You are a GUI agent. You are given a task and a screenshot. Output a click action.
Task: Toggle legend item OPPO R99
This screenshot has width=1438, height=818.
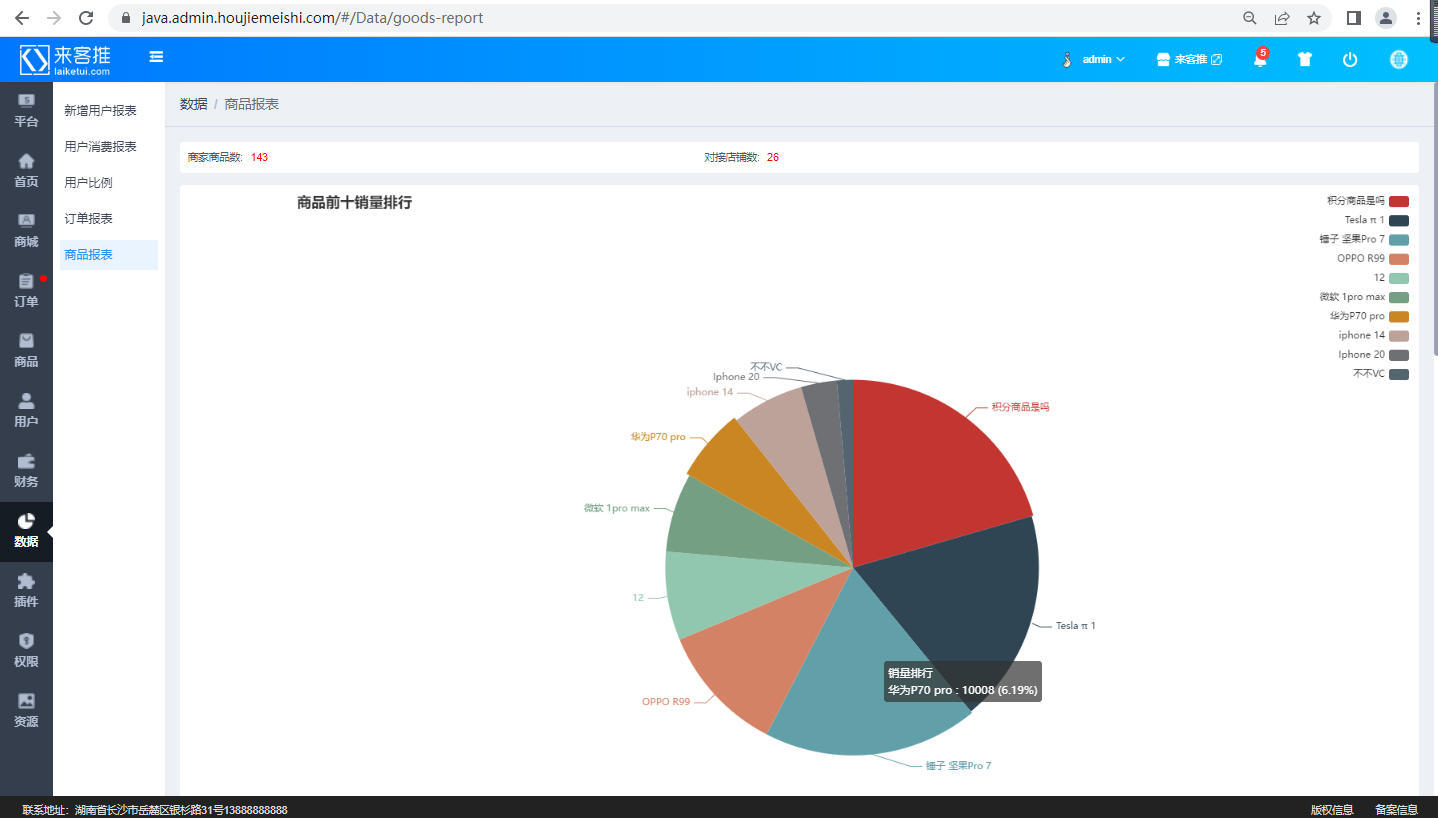click(1372, 258)
